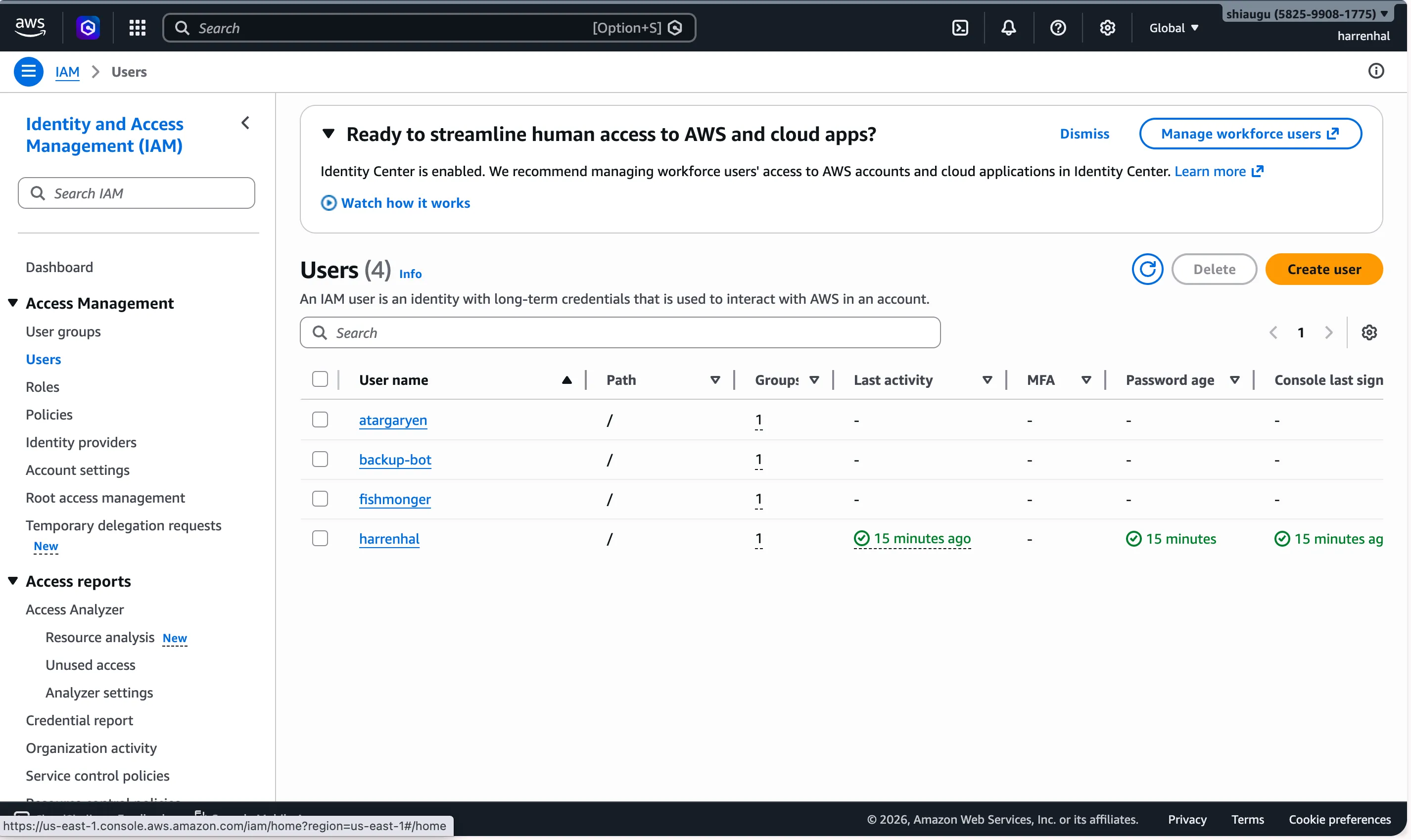Screen dimensions: 1411x840
Task: Collapse the Access reports section
Action: click(x=12, y=581)
